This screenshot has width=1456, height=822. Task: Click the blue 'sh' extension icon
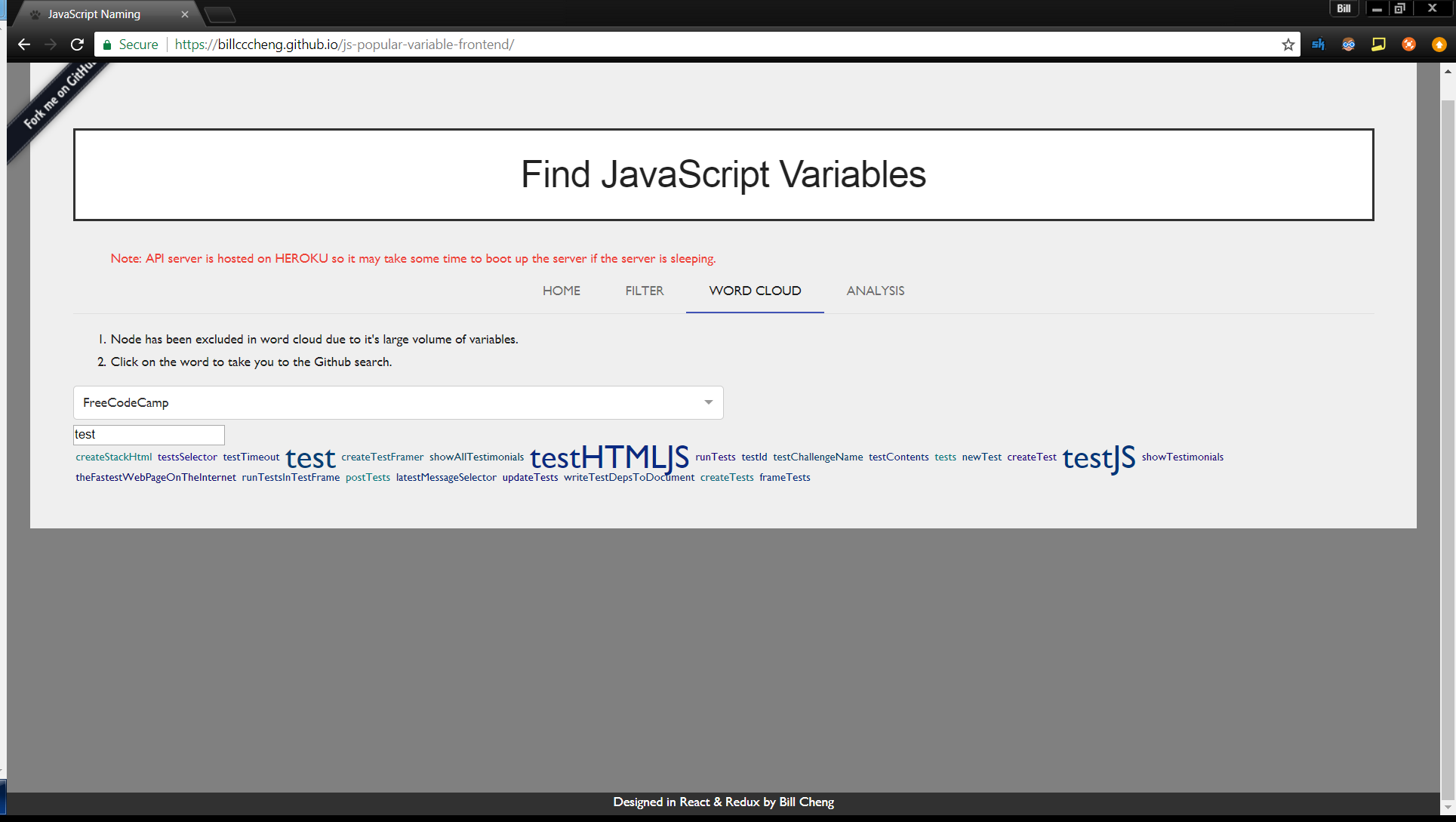1319,45
